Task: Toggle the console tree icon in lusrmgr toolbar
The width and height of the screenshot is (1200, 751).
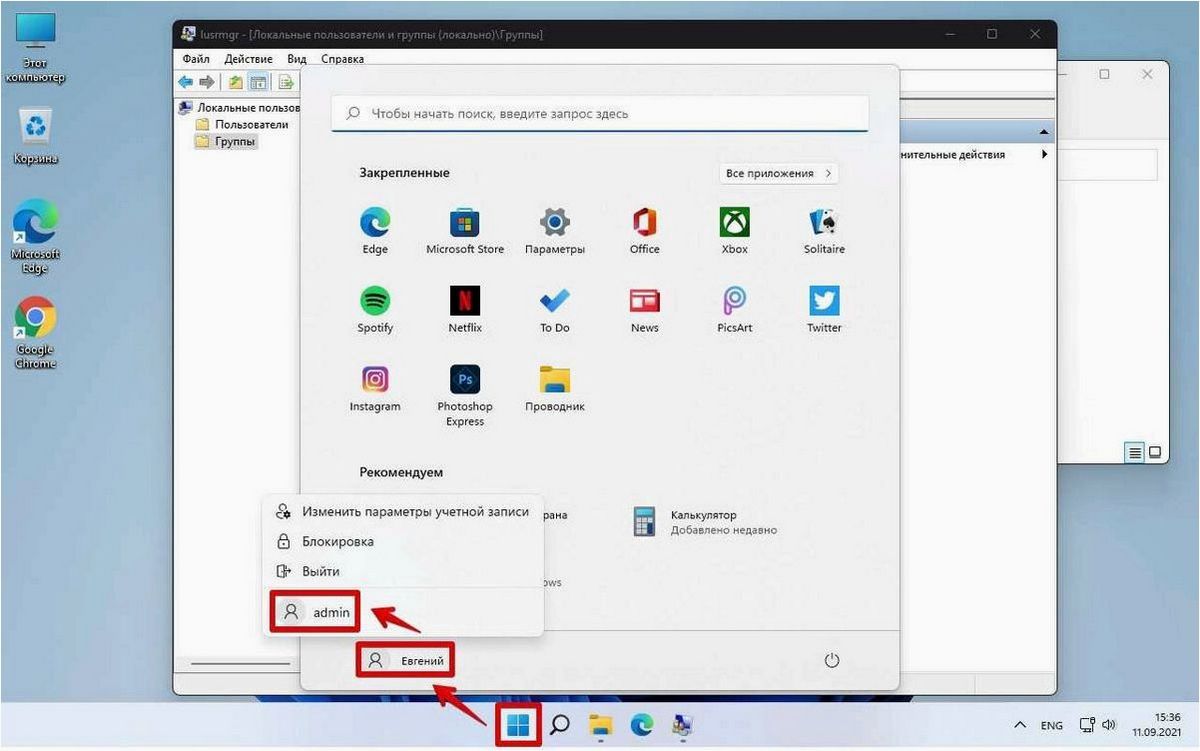Action: (x=258, y=82)
